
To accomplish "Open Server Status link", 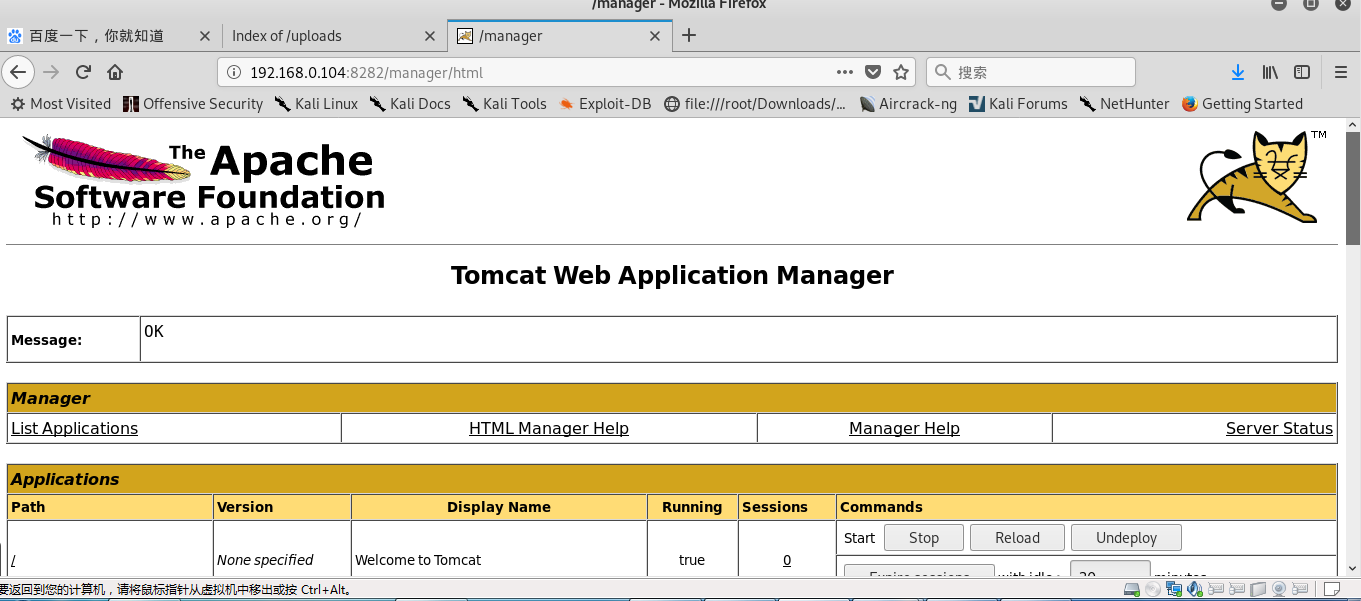I will coord(1279,428).
